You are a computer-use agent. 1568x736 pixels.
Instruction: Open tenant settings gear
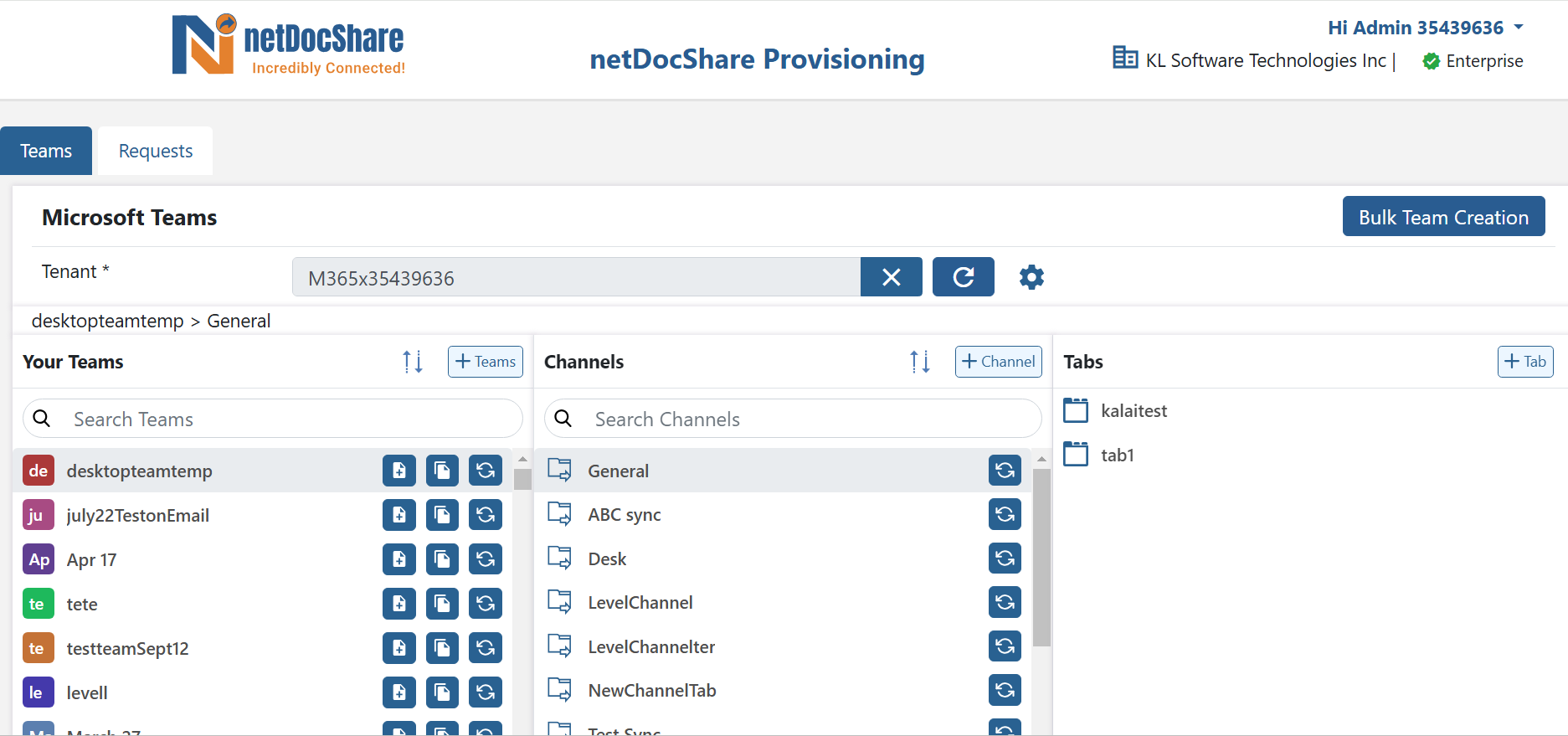(1031, 277)
